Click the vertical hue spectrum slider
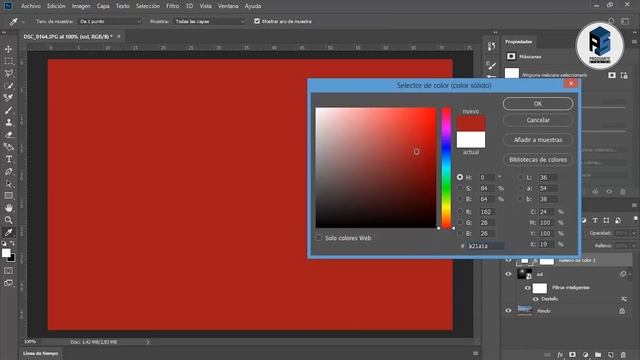This screenshot has height=360, width=640. (x=446, y=167)
